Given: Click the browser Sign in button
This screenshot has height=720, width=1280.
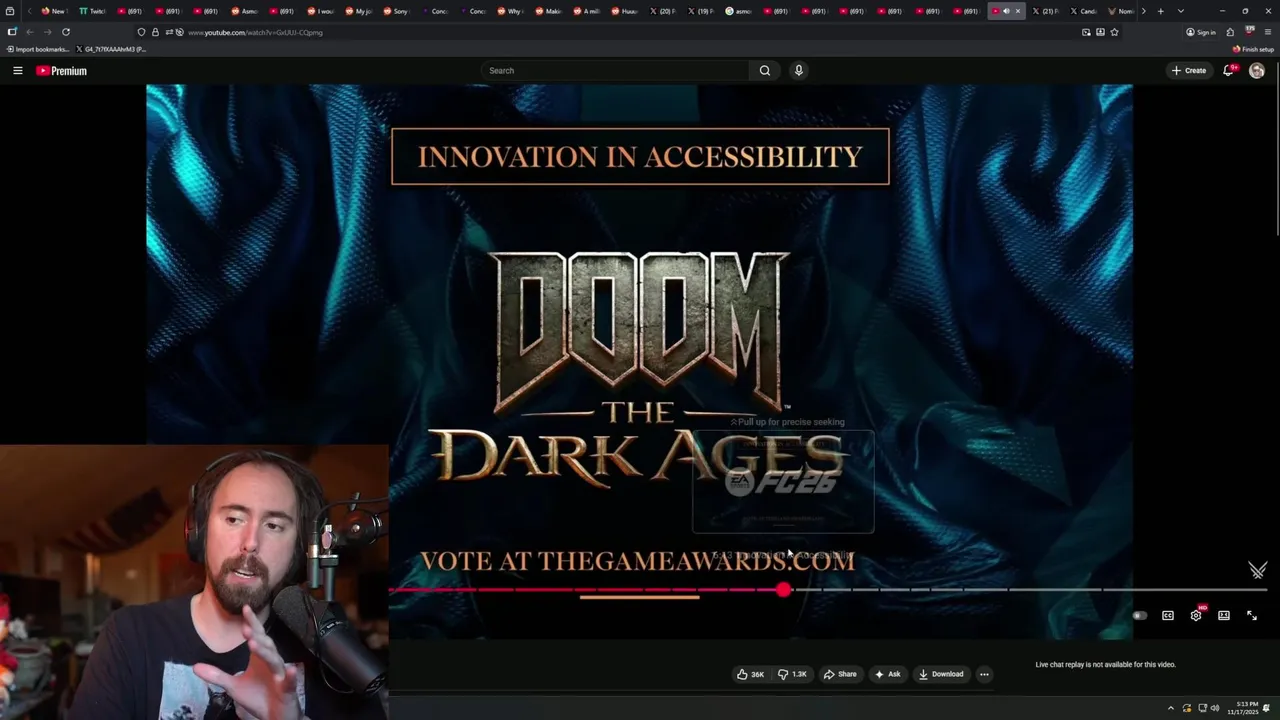Looking at the screenshot, I should tap(1201, 32).
